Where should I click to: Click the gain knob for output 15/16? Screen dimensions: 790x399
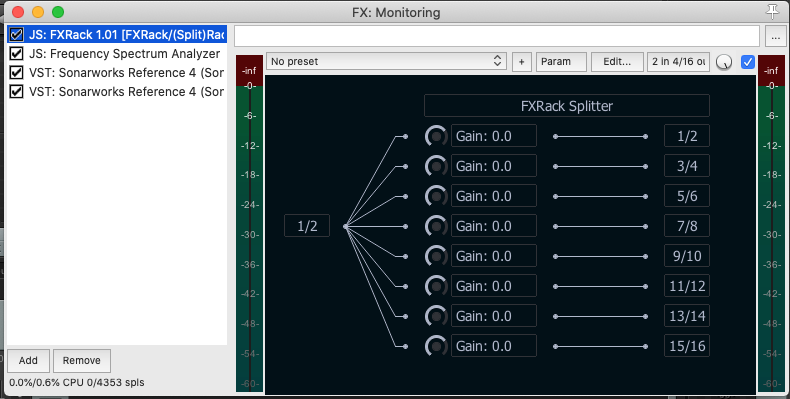click(x=436, y=346)
